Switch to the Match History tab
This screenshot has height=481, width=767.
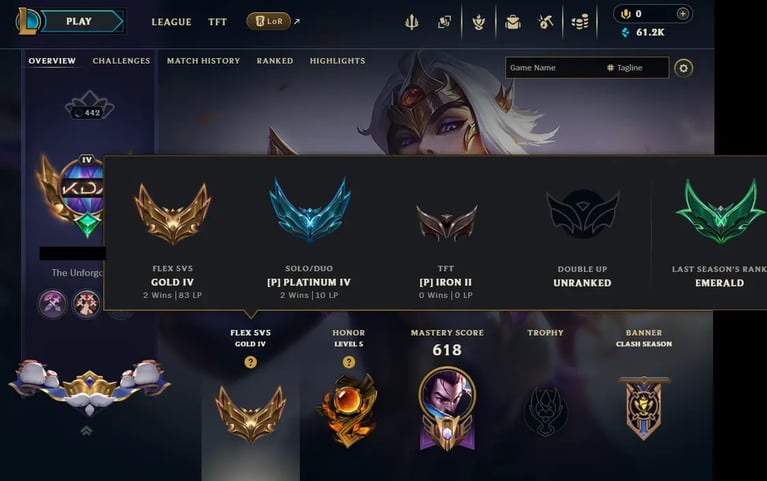203,61
